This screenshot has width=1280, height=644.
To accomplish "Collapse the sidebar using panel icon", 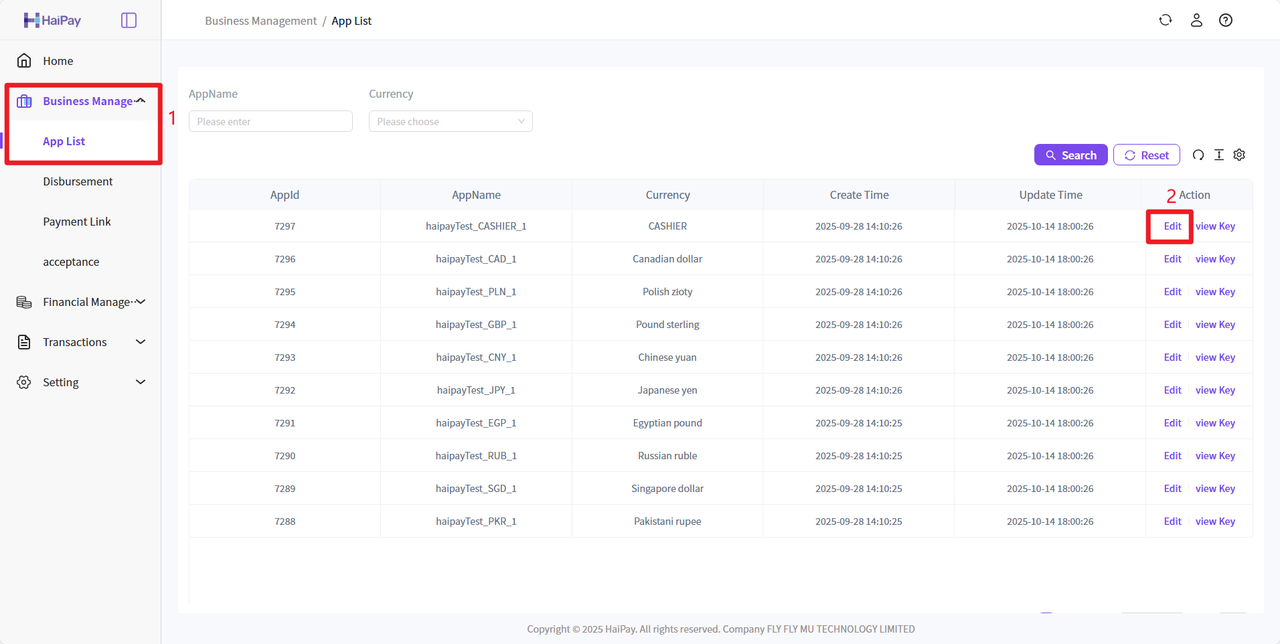I will click(129, 20).
